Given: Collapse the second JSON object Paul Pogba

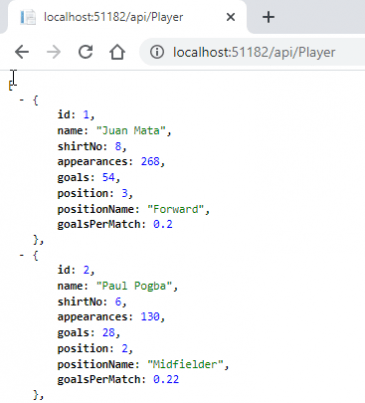Looking at the screenshot, I should (x=22, y=255).
